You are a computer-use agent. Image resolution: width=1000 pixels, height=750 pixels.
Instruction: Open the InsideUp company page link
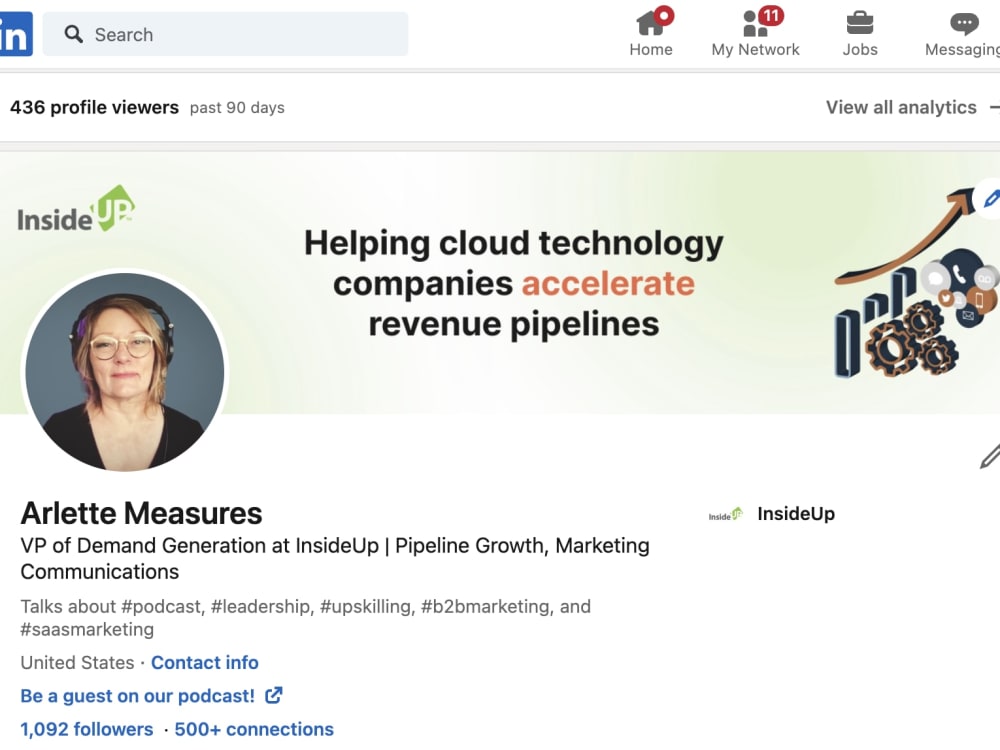(x=796, y=512)
